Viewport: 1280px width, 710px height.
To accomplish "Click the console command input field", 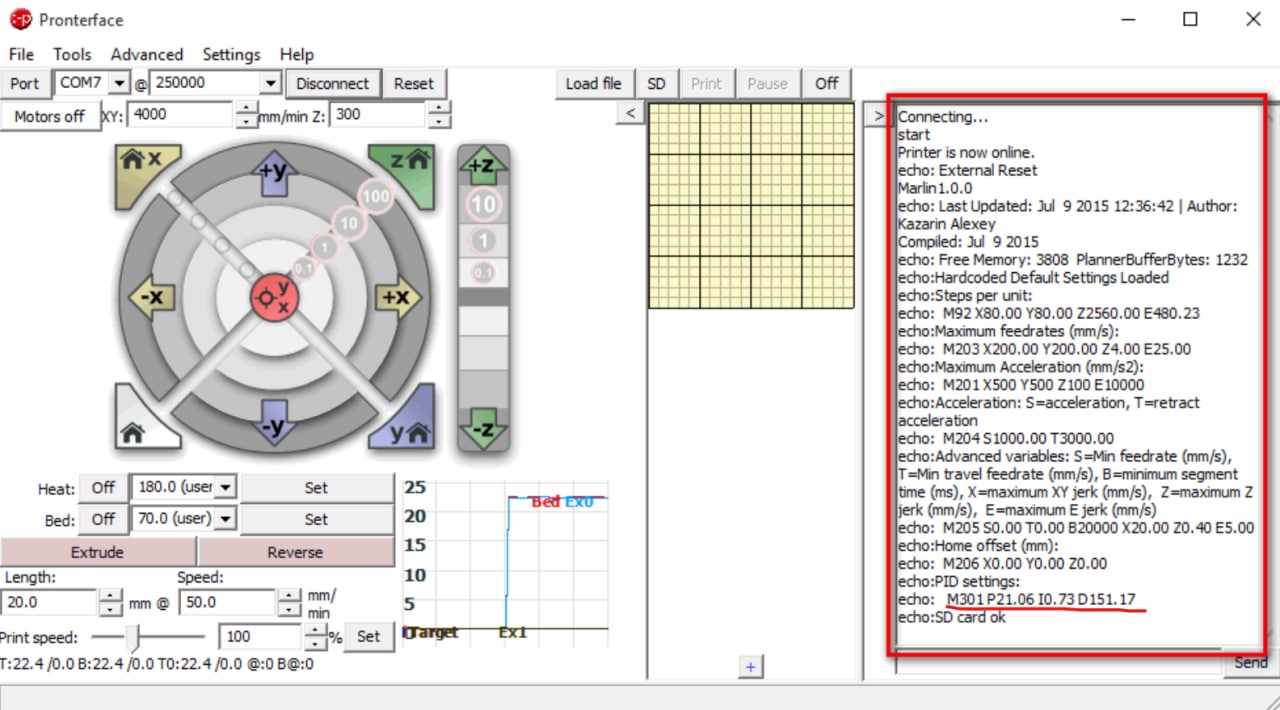I will tap(1058, 662).
